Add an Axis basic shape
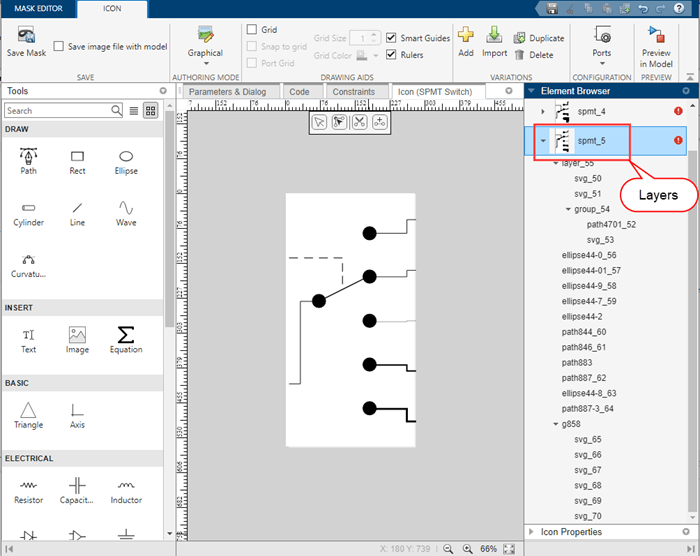 [77, 416]
